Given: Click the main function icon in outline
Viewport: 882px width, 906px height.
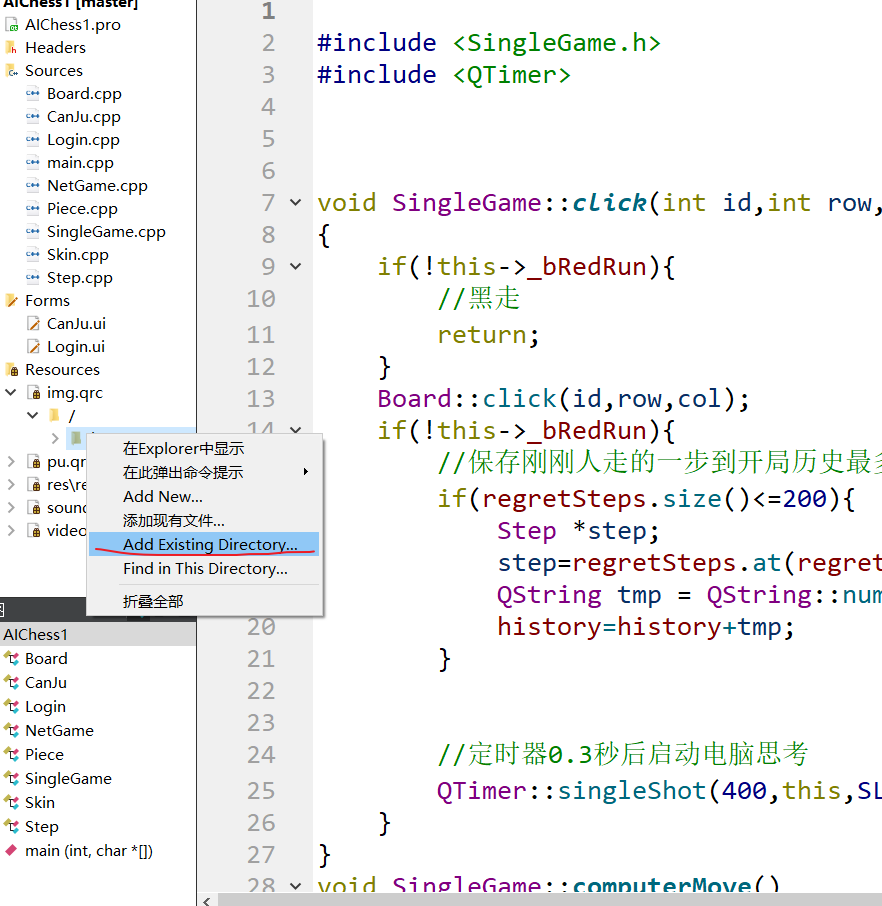Looking at the screenshot, I should (x=12, y=851).
